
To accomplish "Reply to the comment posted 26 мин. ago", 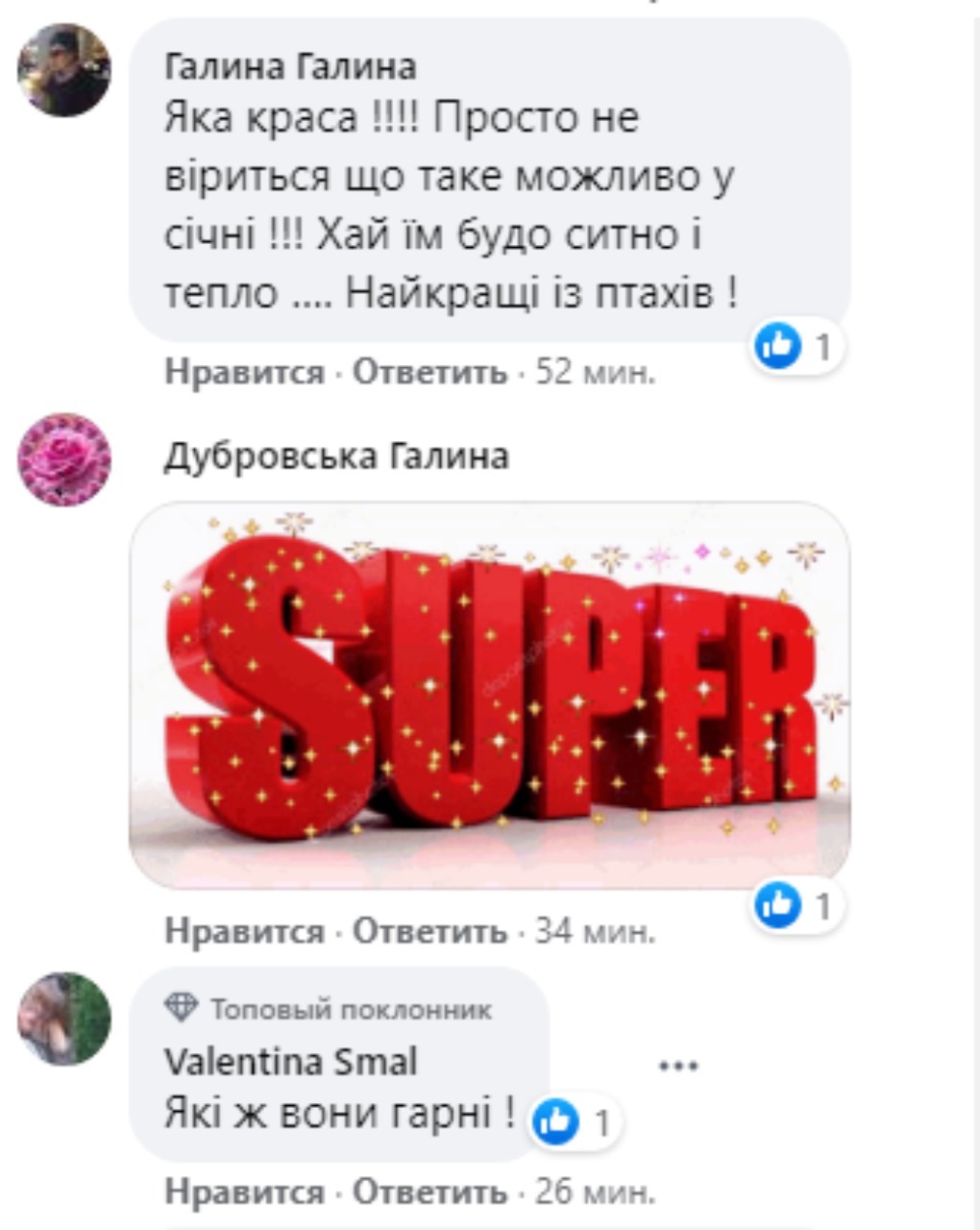I will tap(429, 1193).
